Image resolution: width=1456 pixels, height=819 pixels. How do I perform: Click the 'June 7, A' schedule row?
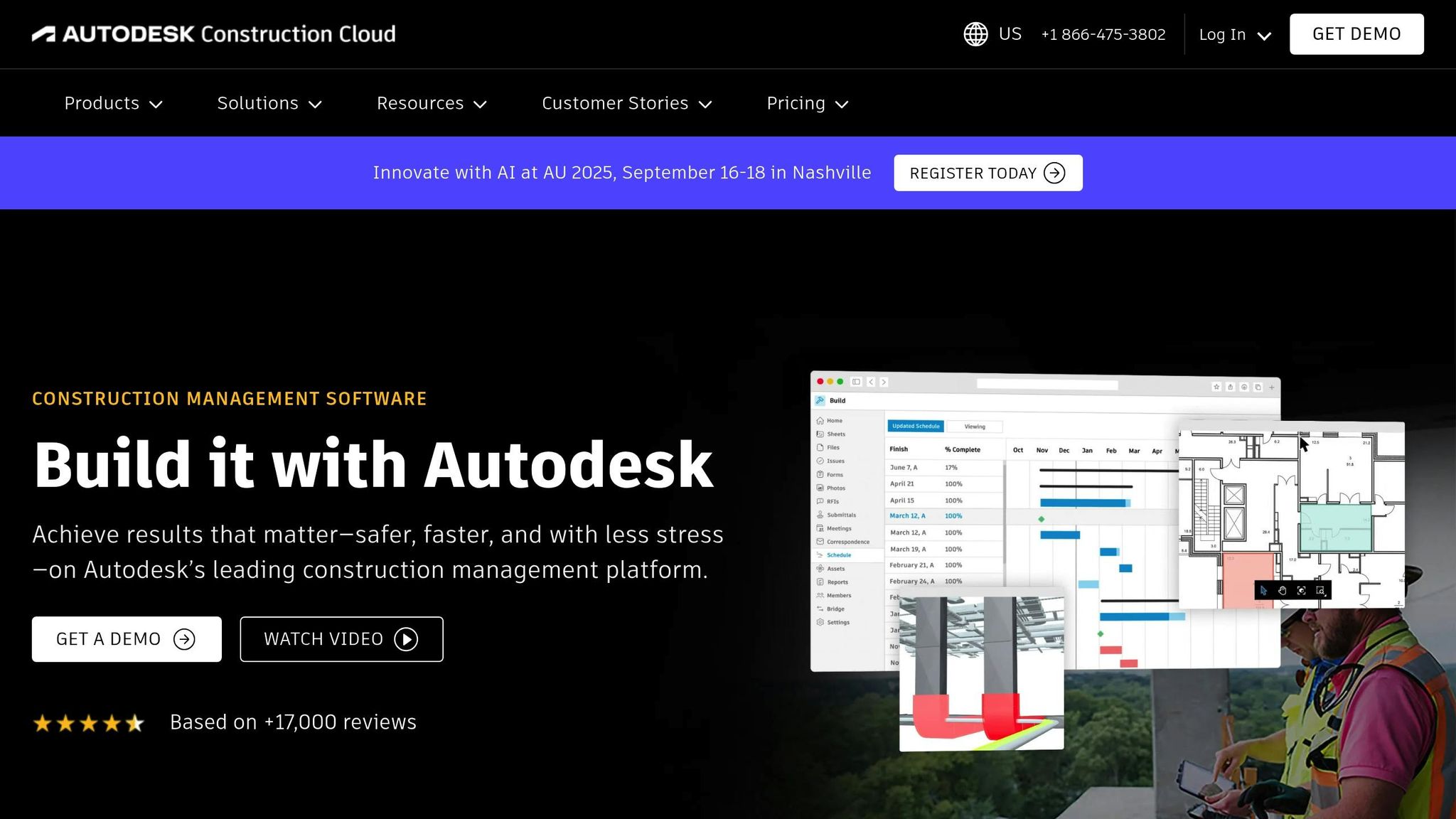pos(945,468)
